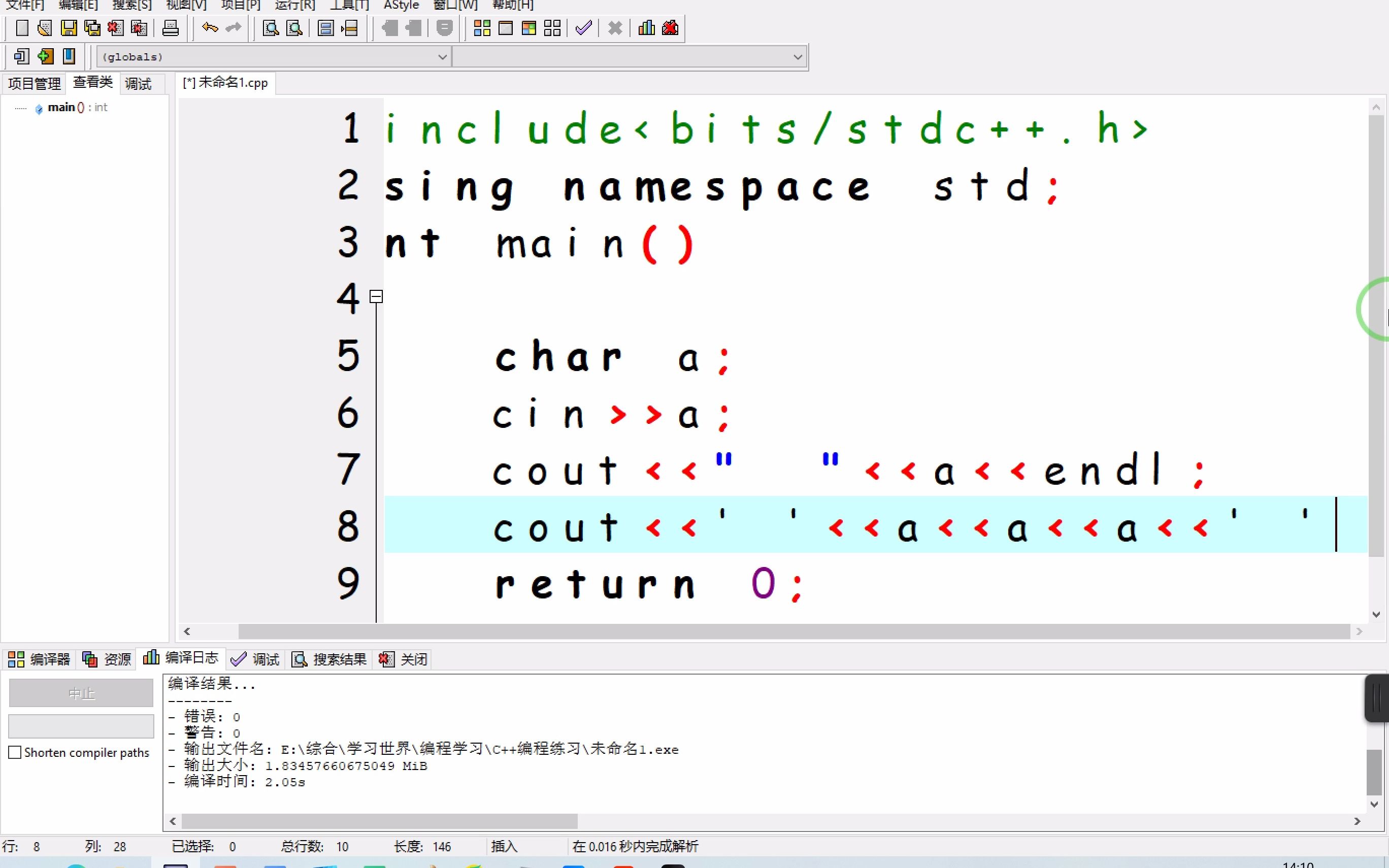Click the Undo arrow icon

tap(210, 27)
